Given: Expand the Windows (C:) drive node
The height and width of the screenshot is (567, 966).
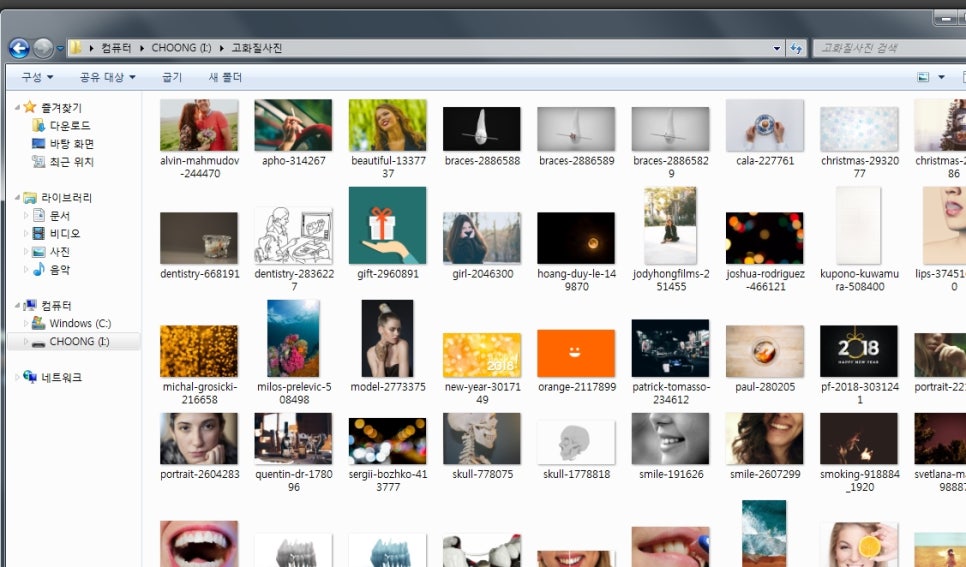Looking at the screenshot, I should point(26,323).
